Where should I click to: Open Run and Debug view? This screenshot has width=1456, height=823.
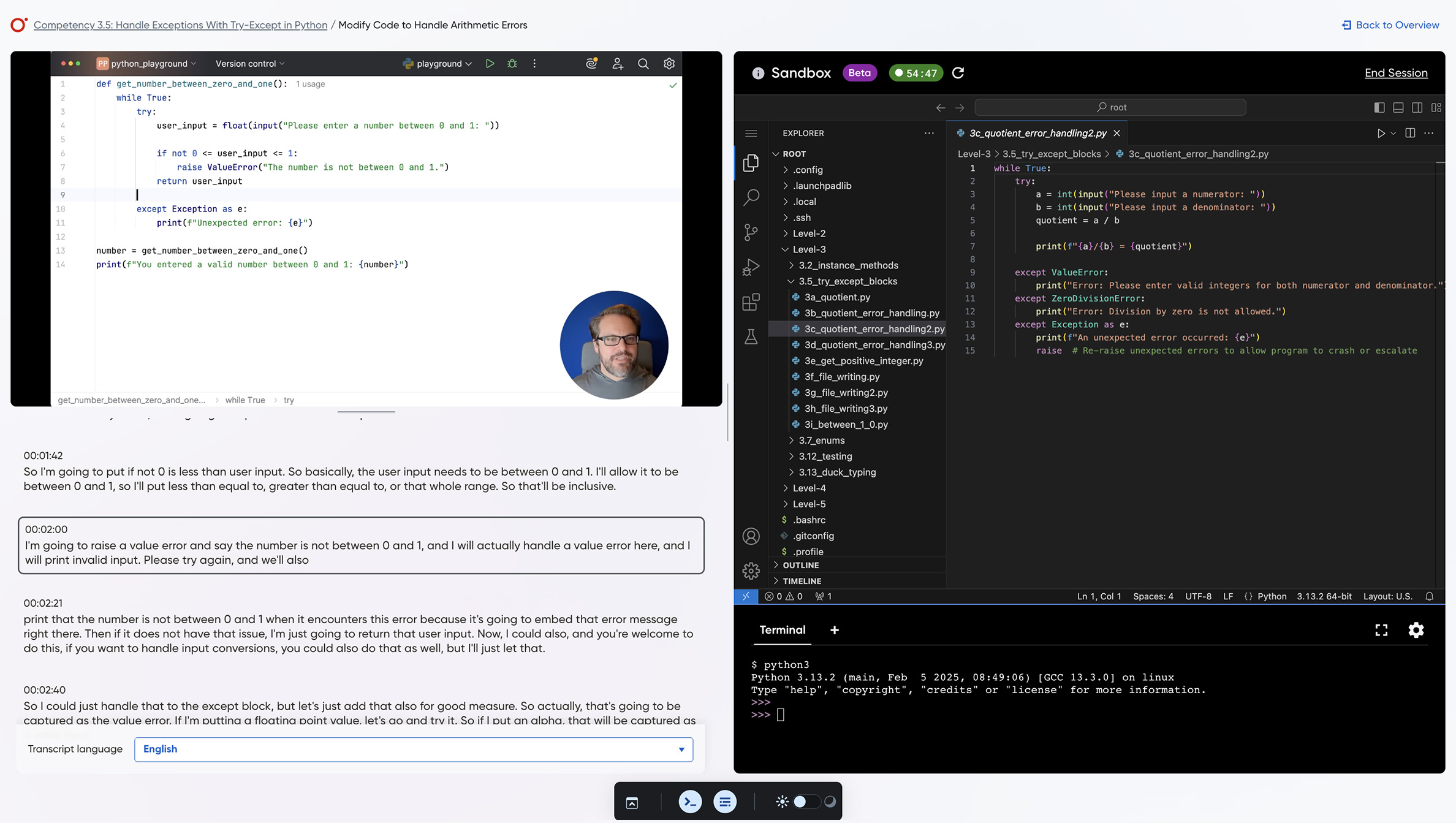click(751, 267)
